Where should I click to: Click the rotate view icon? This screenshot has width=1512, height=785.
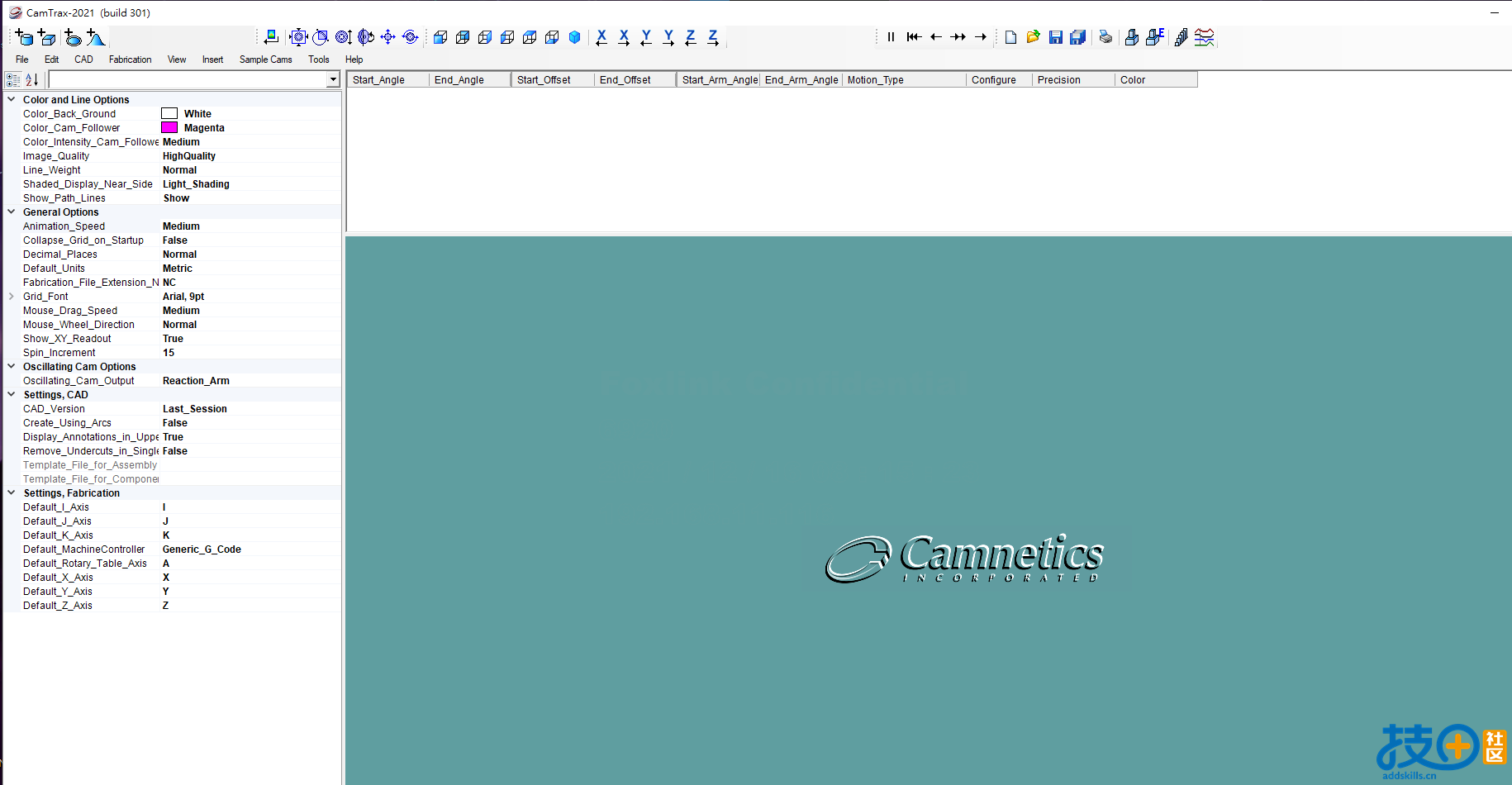click(x=366, y=37)
